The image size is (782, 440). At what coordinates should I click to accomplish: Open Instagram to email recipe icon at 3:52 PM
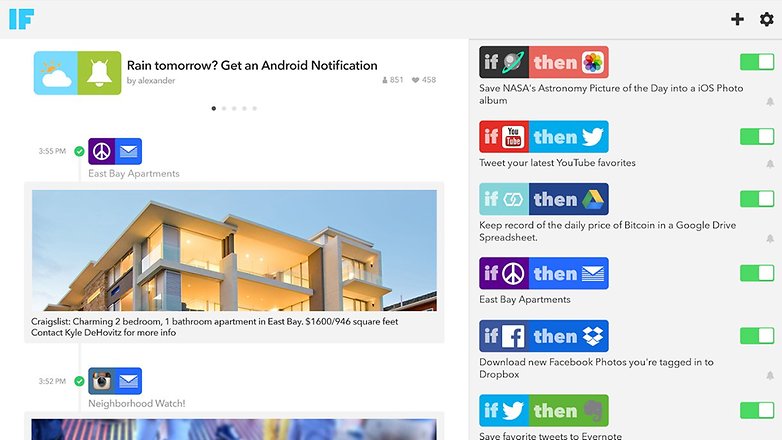pyautogui.click(x=115, y=381)
